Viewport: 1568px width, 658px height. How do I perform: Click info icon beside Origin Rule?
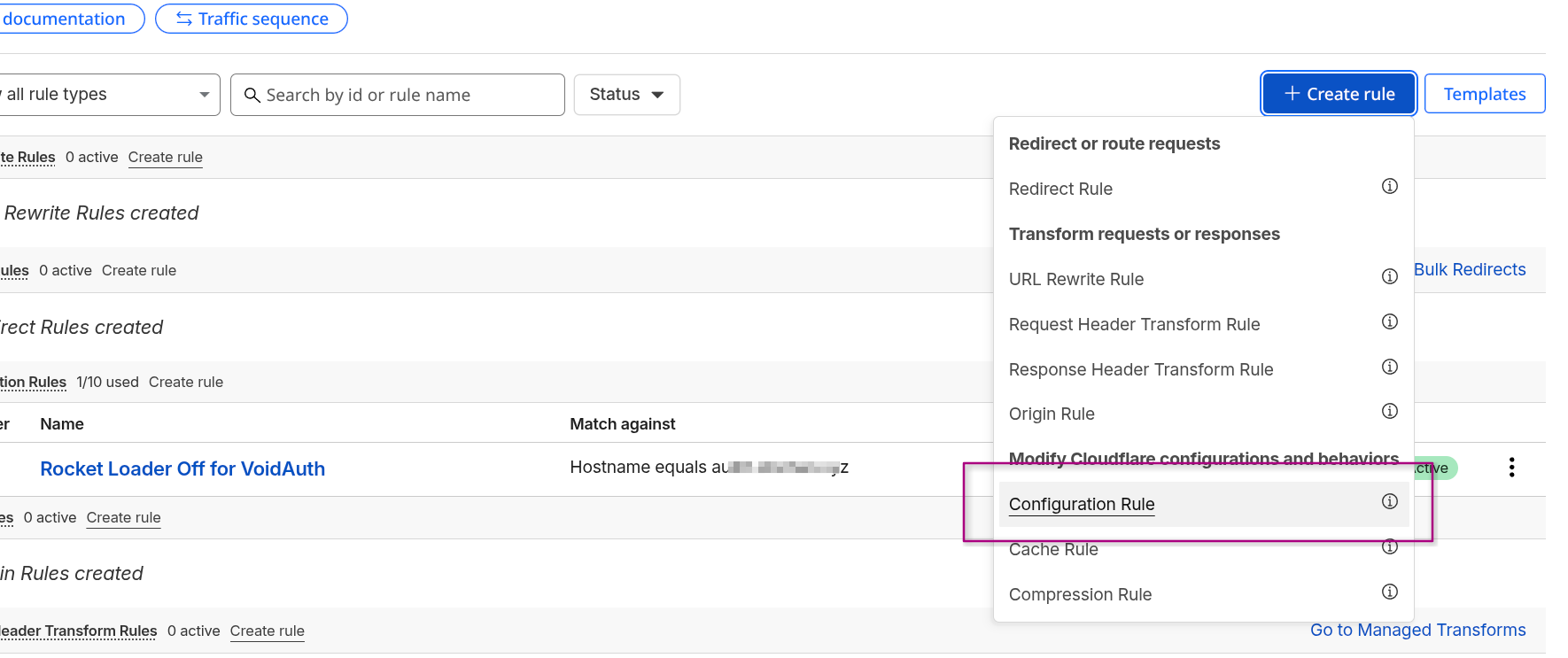1389,411
